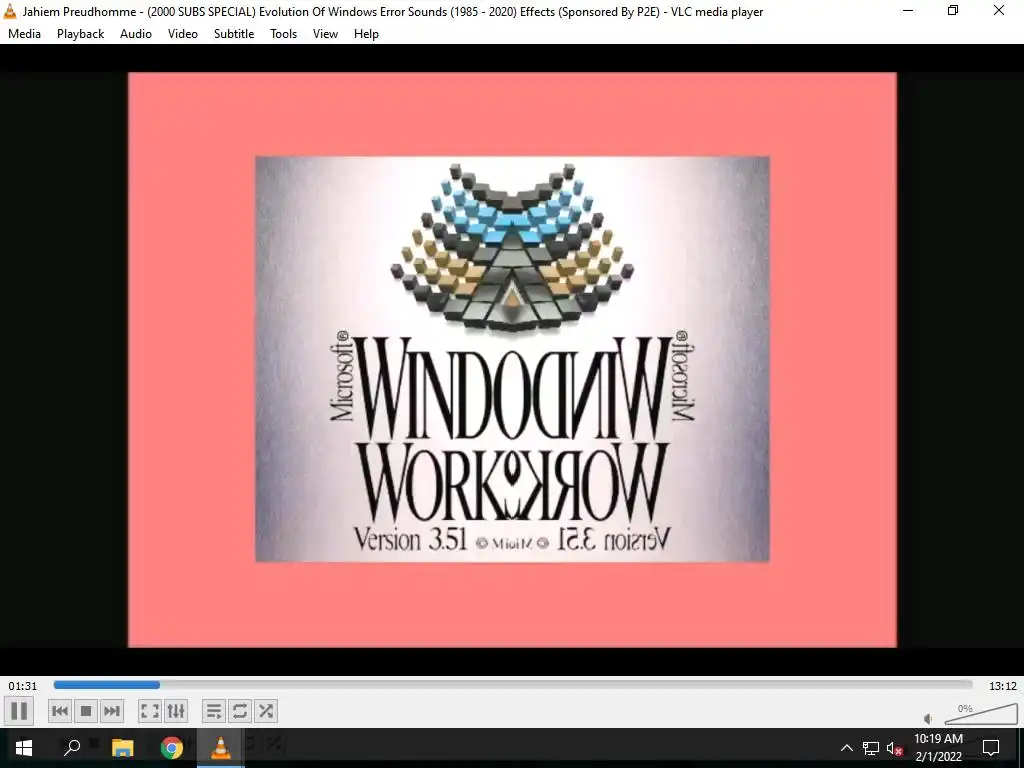Click the VLC taskbar icon

pos(221,748)
